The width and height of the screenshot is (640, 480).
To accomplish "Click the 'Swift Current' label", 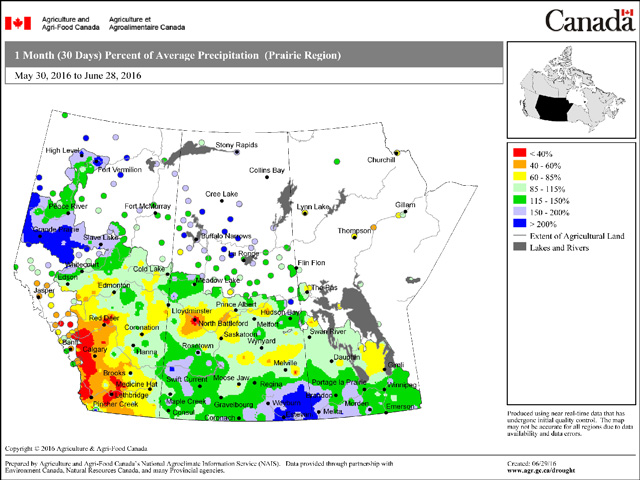I will click(x=187, y=379).
